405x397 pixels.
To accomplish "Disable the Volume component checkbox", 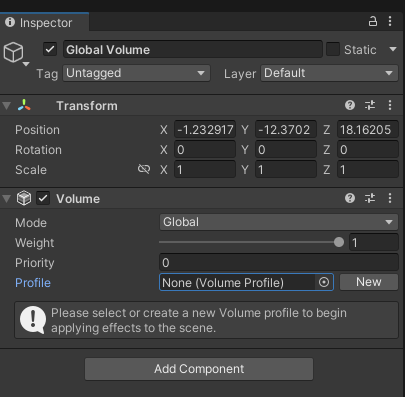I will (43, 198).
